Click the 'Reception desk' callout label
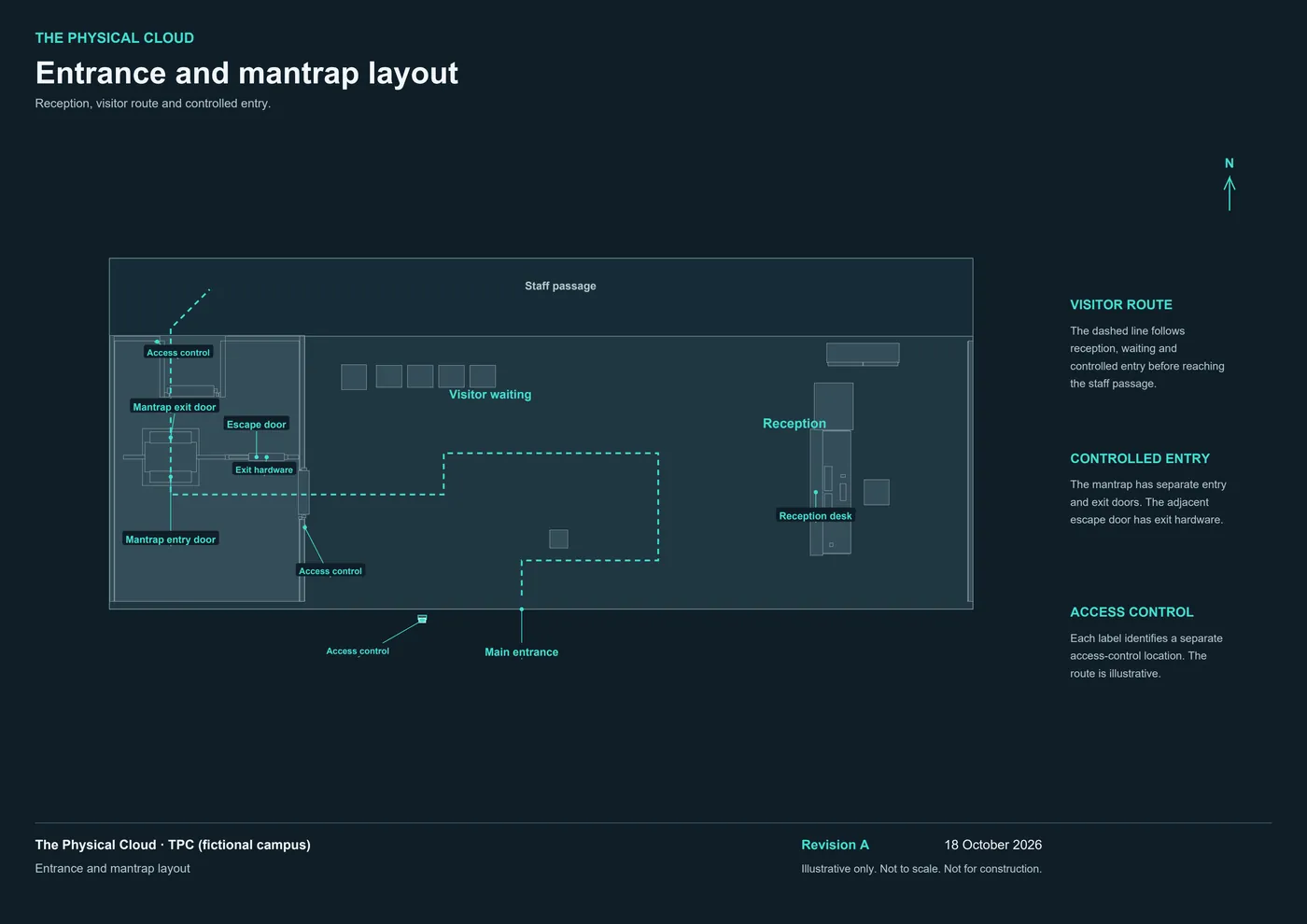1307x924 pixels. (x=815, y=516)
